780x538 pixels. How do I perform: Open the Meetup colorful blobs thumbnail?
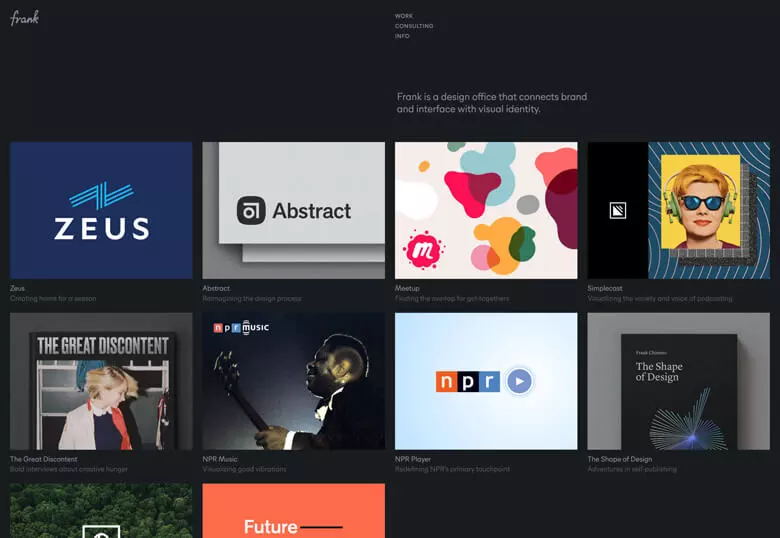pyautogui.click(x=486, y=210)
